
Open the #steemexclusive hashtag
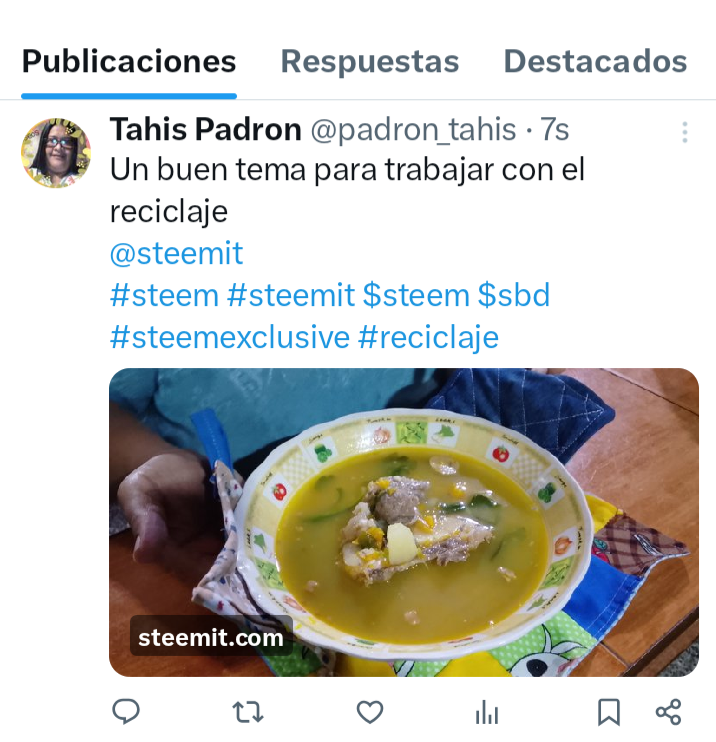230,337
